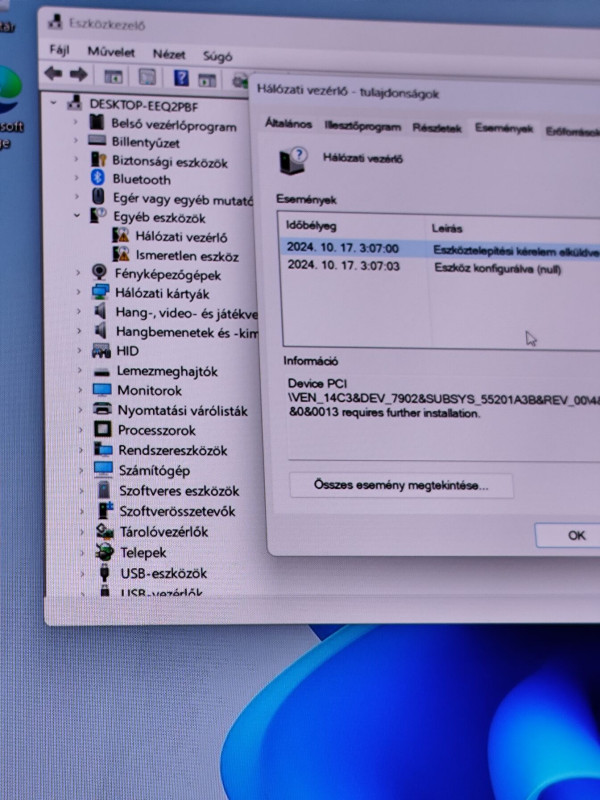600x800 pixels.
Task: Expand the Processzorok category
Action: [x=80, y=430]
